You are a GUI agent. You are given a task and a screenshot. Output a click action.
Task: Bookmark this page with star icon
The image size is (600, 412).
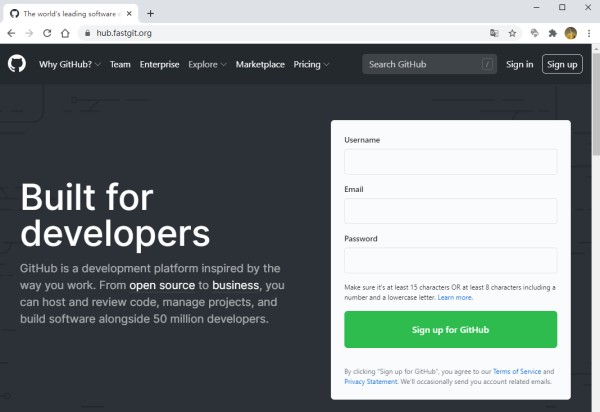coord(512,33)
